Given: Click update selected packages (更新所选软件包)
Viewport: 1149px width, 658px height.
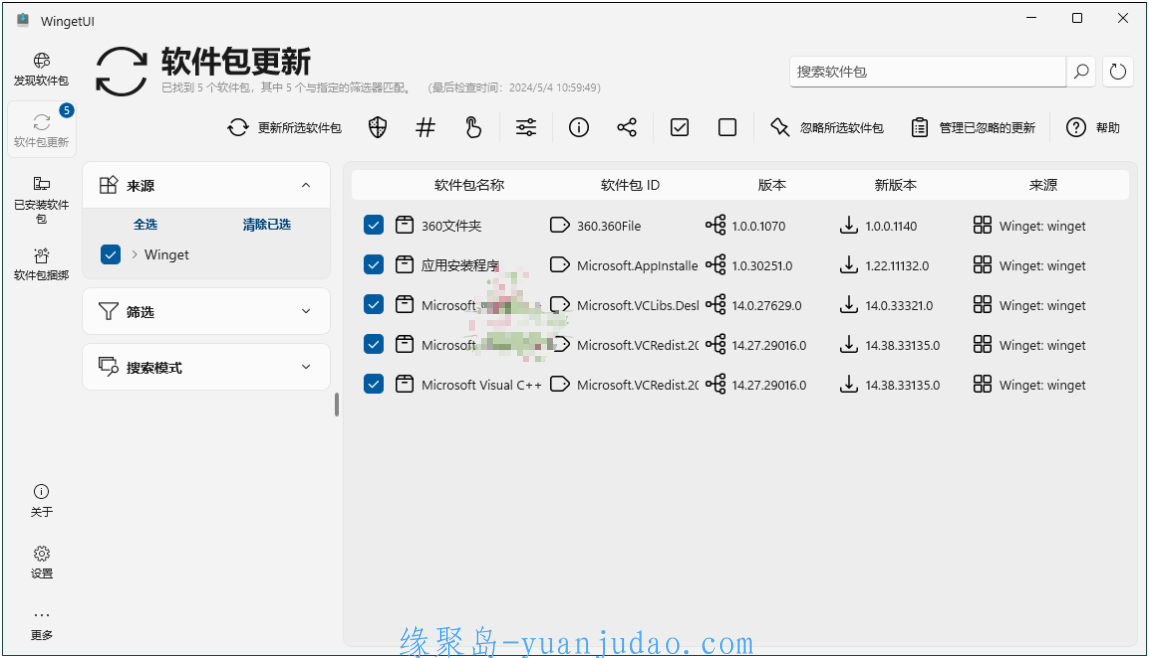Looking at the screenshot, I should (284, 127).
